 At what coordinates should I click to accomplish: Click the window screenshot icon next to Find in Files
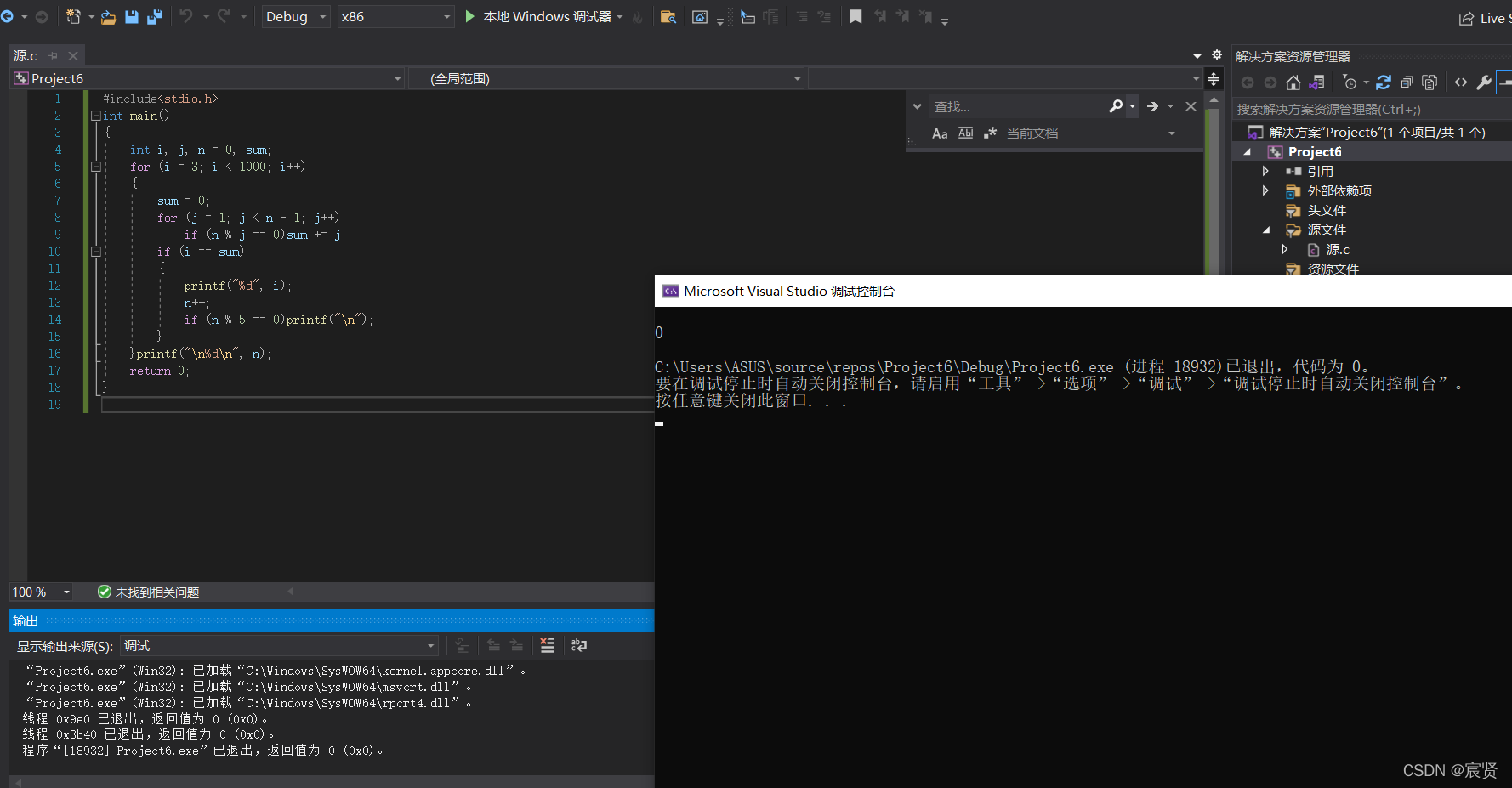click(700, 17)
